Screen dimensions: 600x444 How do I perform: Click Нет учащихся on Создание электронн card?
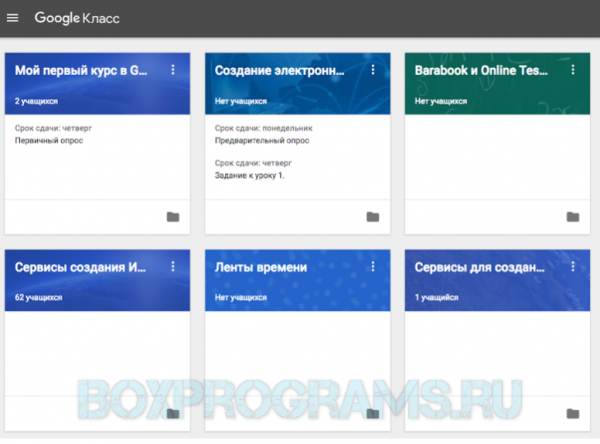click(241, 101)
